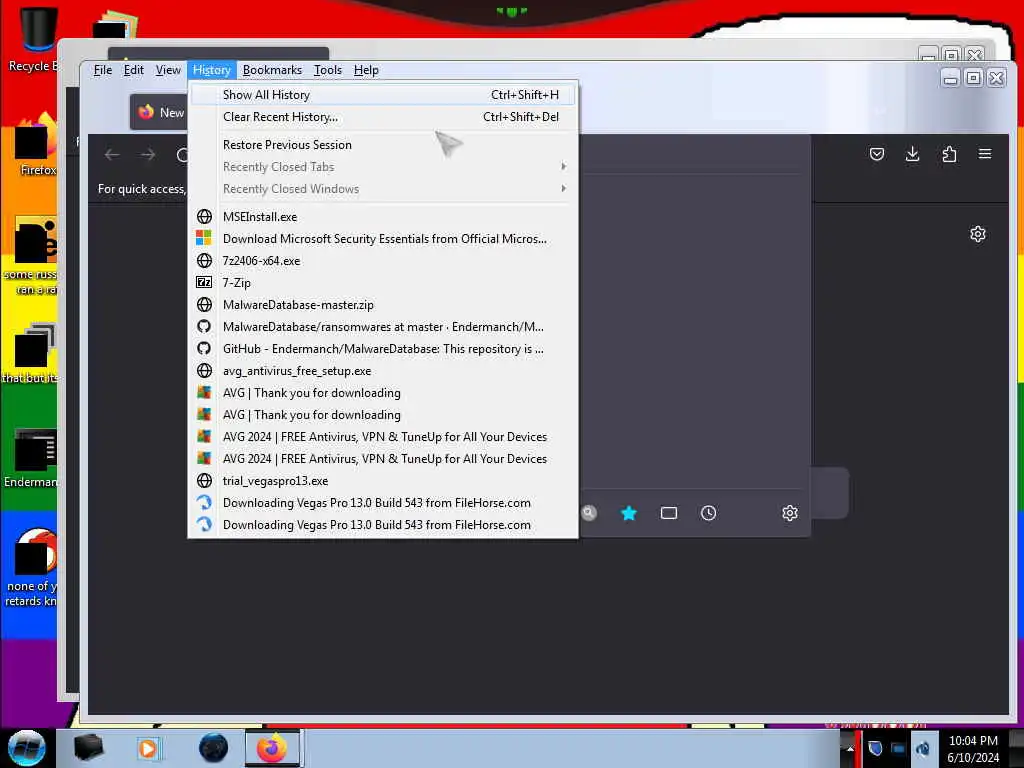Open trial_vegaspro13.exe history entry
This screenshot has width=1024, height=768.
pyautogui.click(x=383, y=481)
